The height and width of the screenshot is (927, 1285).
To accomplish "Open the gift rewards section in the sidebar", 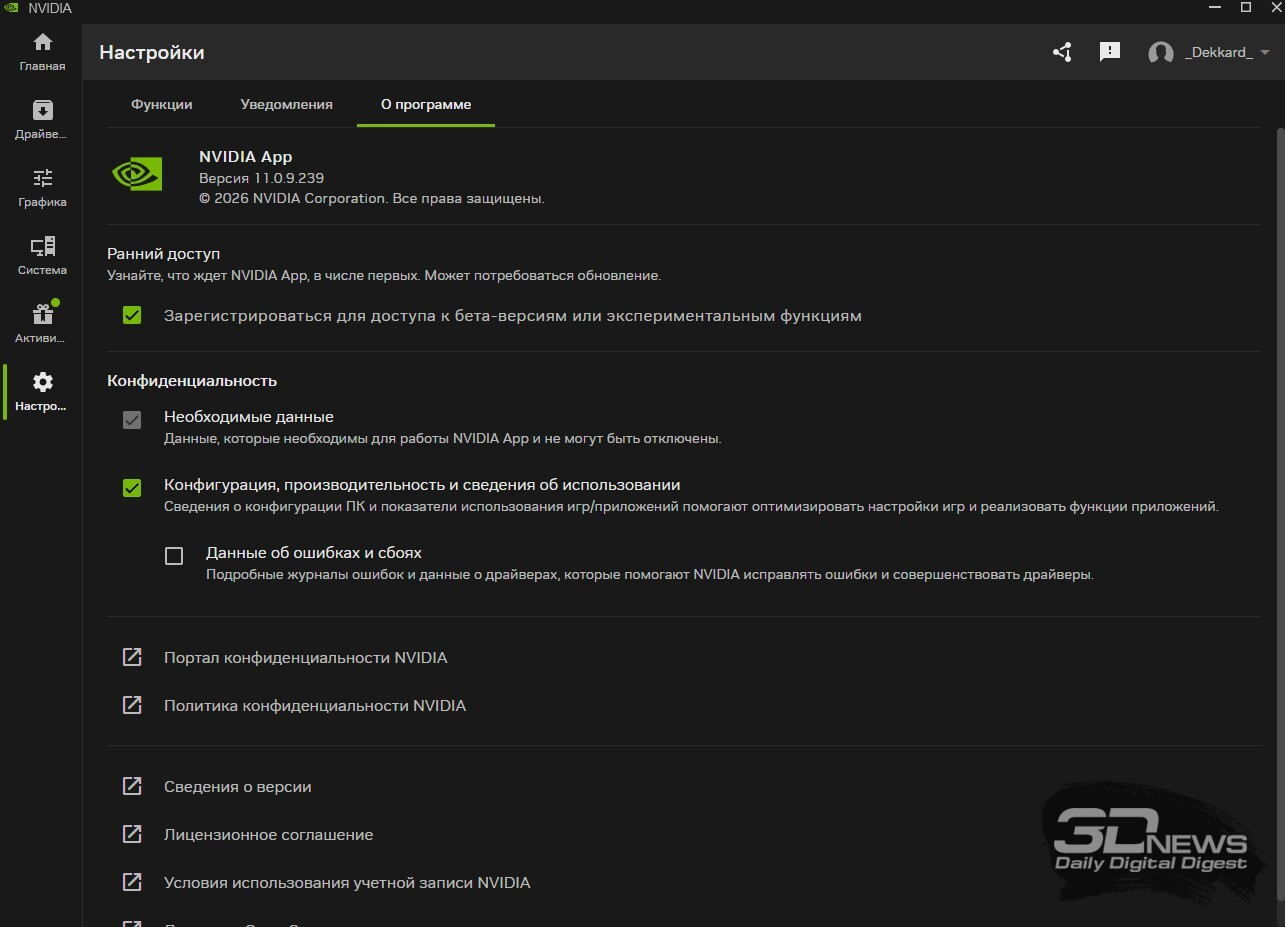I will coord(42,325).
